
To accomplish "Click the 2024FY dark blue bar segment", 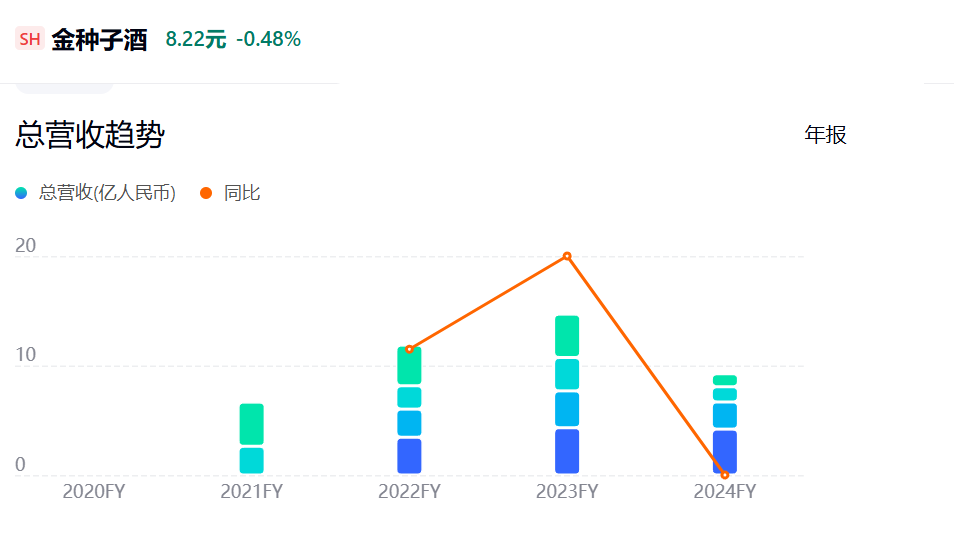I will point(725,452).
